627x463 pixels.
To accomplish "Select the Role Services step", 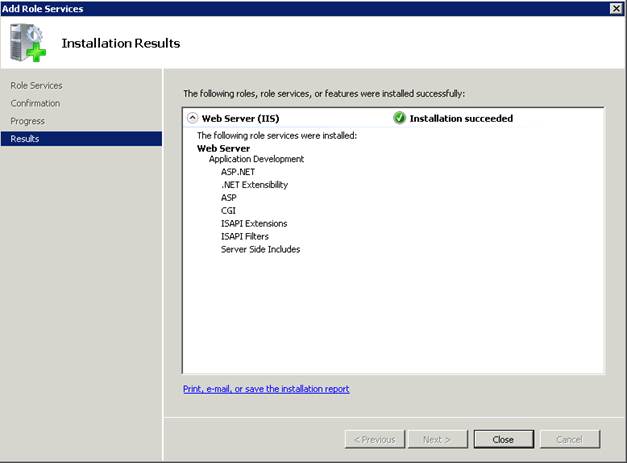I will (36, 86).
